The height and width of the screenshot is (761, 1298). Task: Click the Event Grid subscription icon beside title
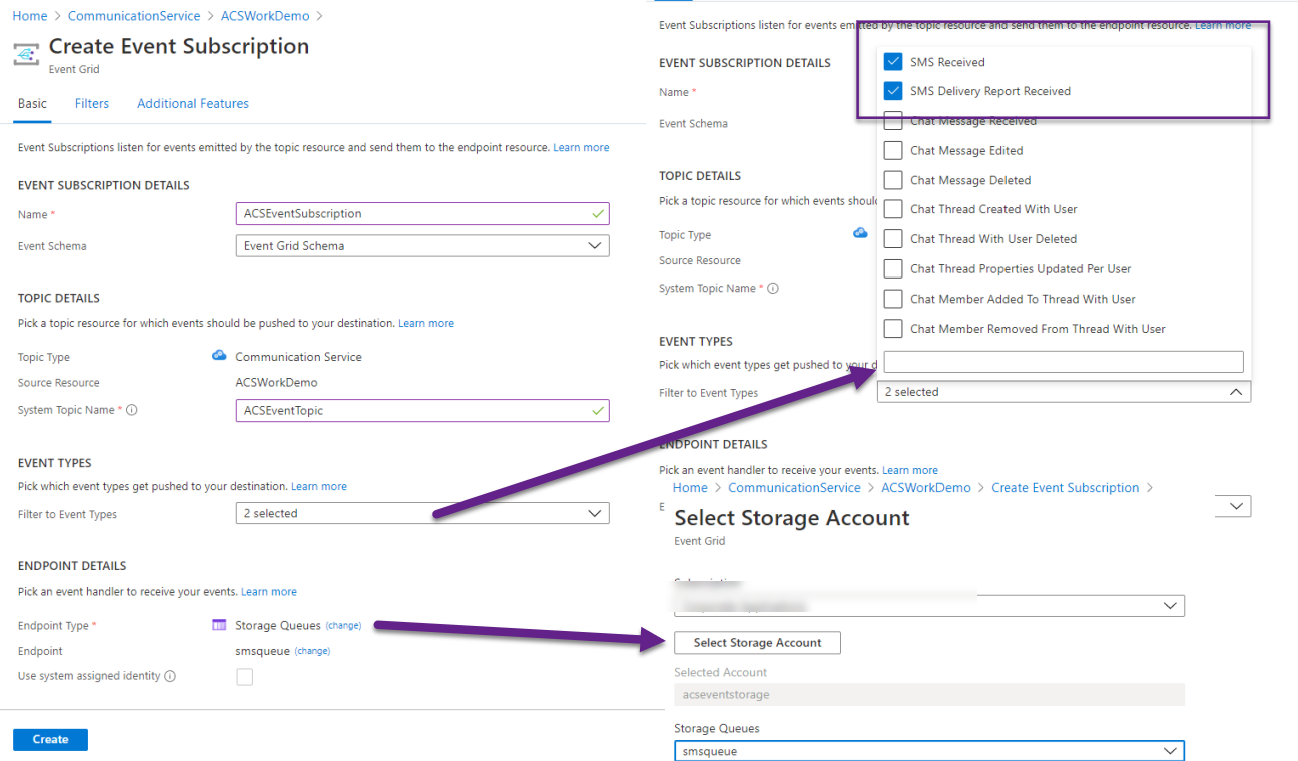(26, 53)
